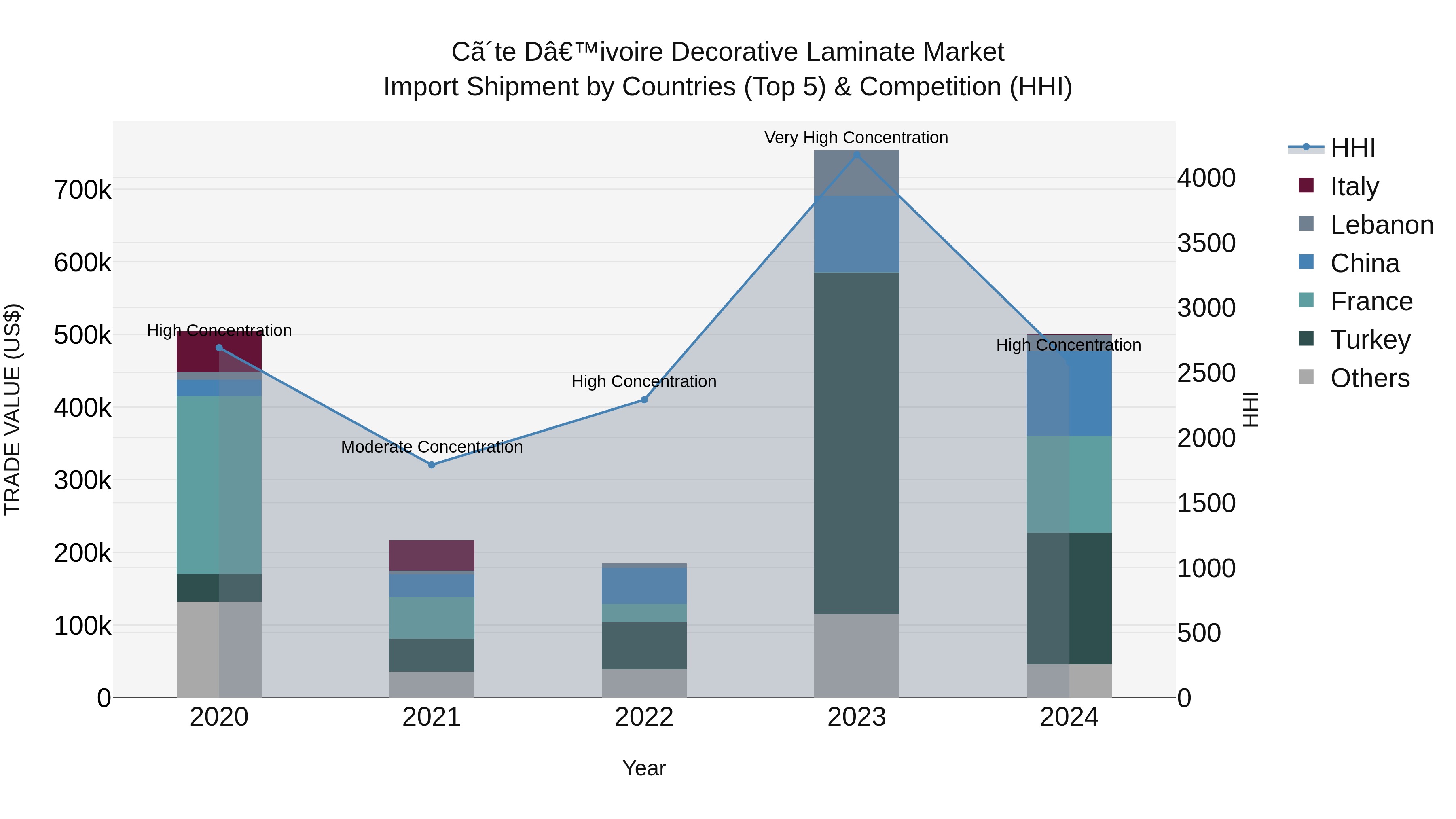1456x819 pixels.
Task: Click the Turkey segment of the 2020 bar
Action: (x=219, y=588)
